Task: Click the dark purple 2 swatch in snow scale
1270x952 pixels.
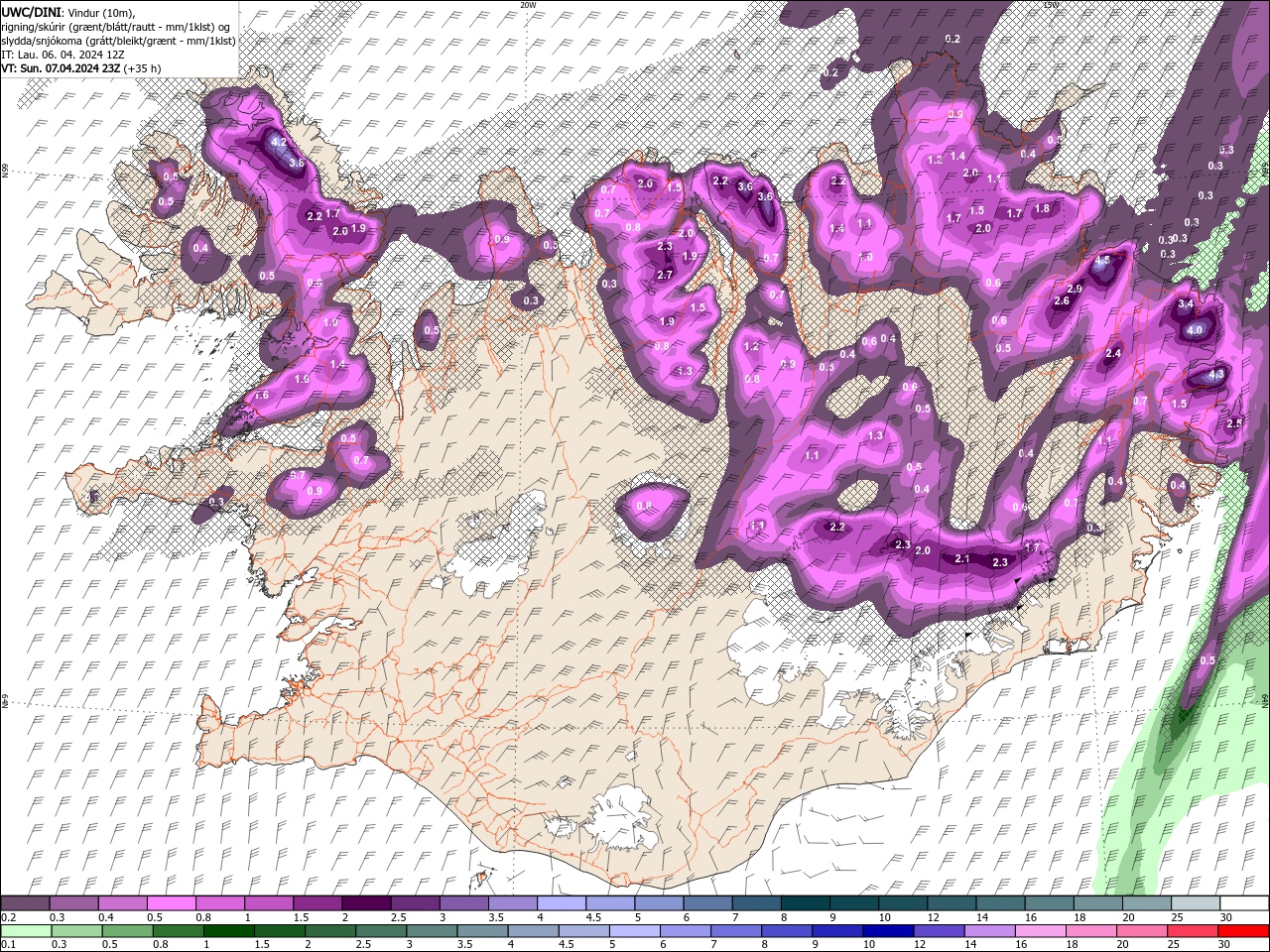Action: click(366, 903)
